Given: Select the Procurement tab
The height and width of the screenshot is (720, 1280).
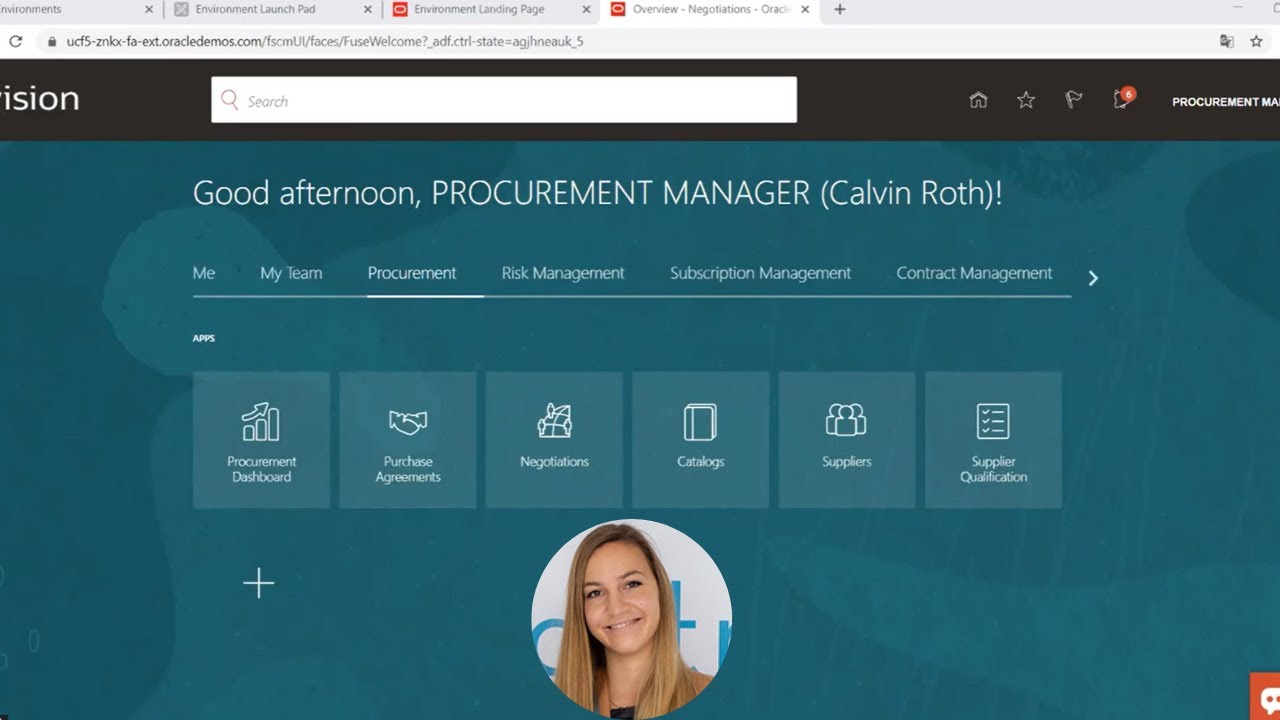Looking at the screenshot, I should pos(412,273).
